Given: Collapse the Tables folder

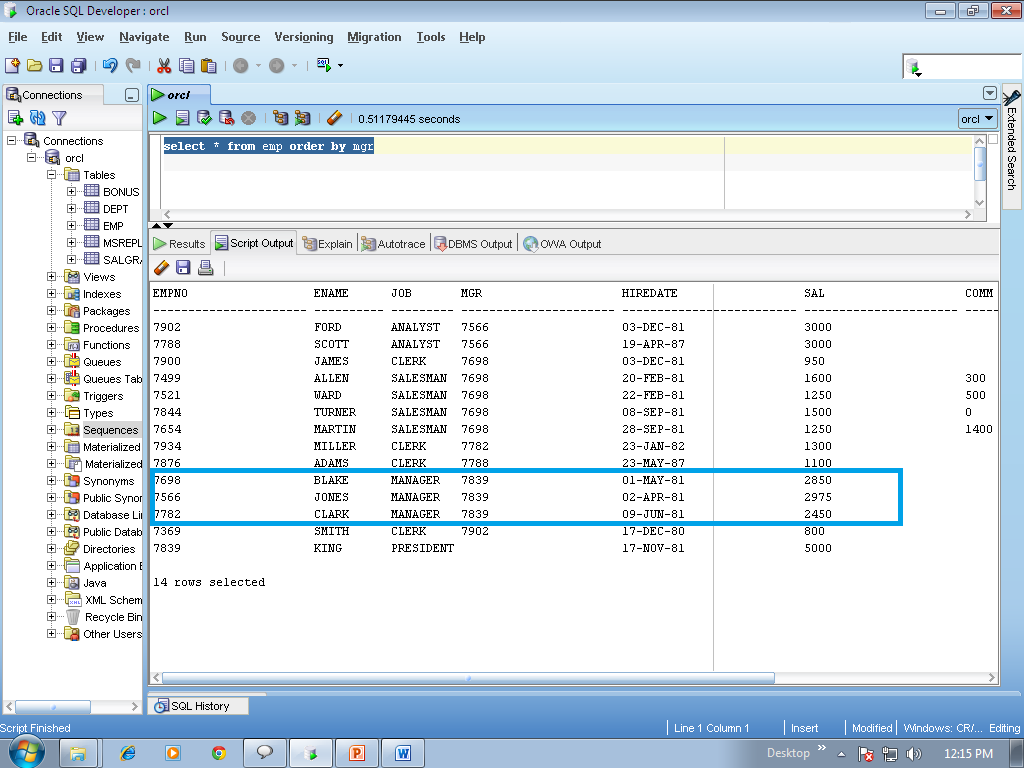Looking at the screenshot, I should pyautogui.click(x=52, y=175).
